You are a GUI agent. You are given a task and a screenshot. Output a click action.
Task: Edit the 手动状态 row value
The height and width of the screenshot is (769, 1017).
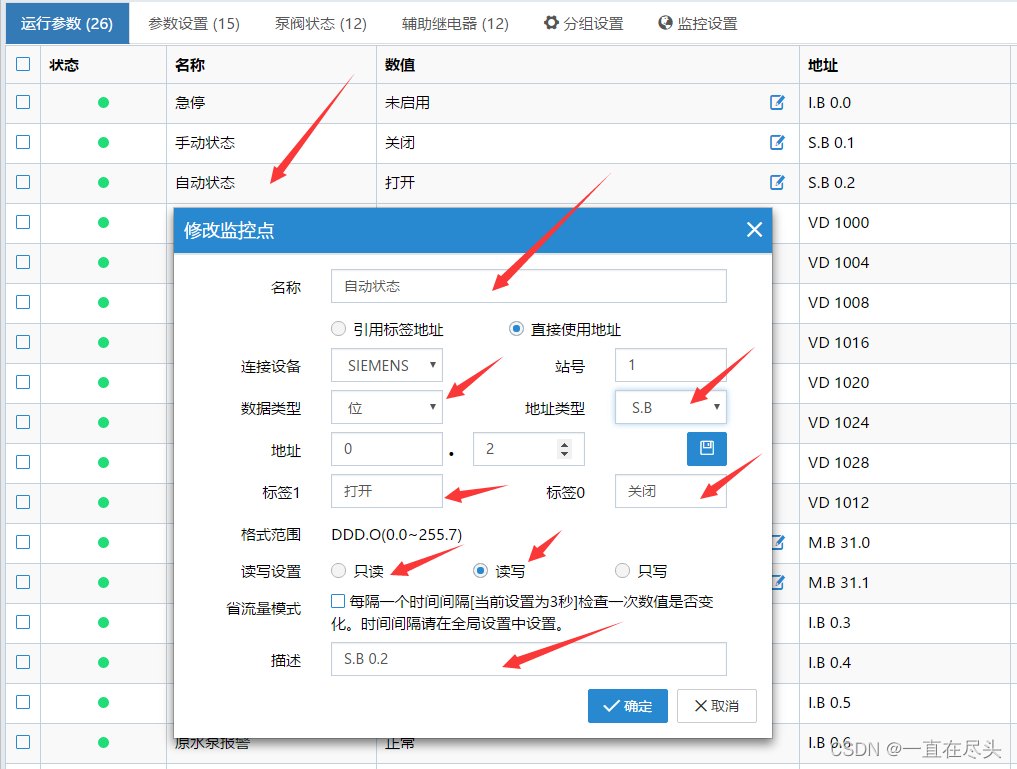(x=777, y=143)
